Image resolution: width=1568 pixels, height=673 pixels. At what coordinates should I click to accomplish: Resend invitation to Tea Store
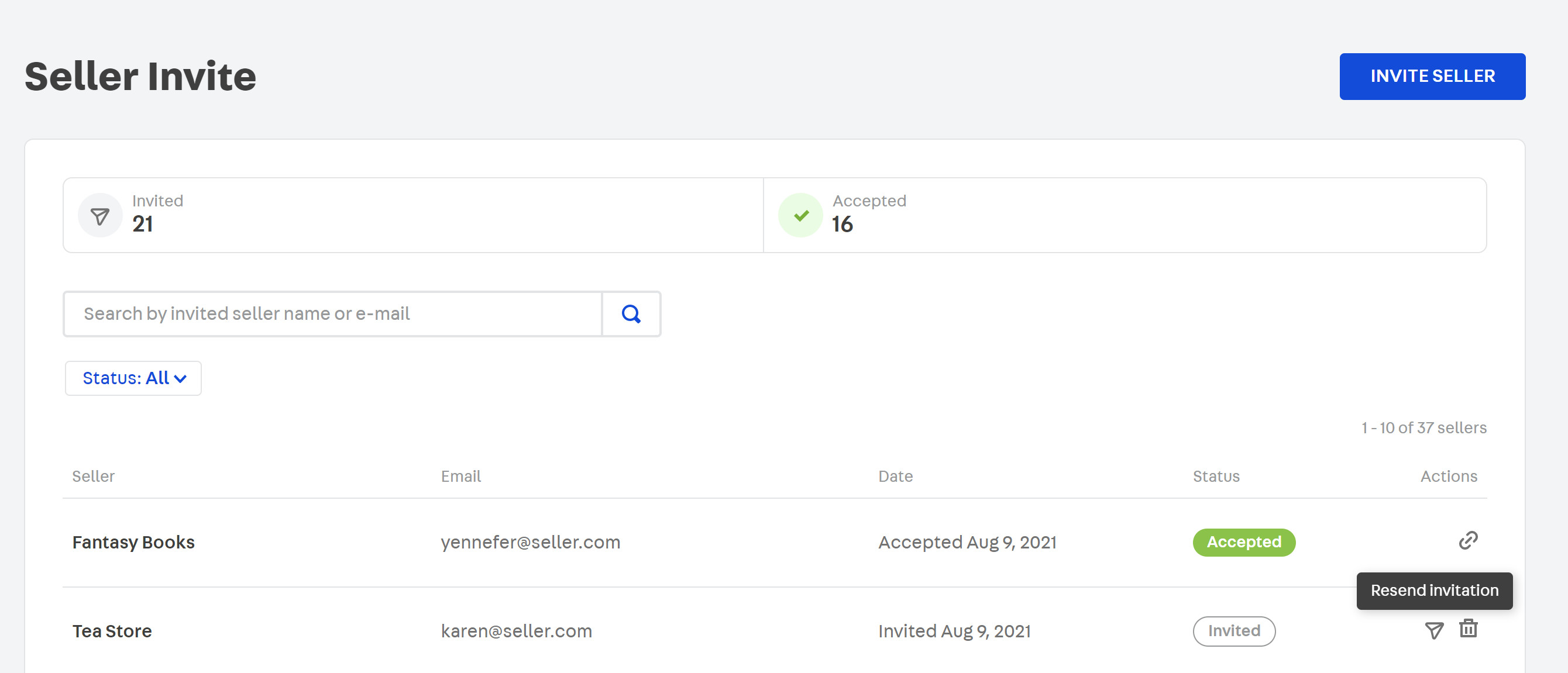pos(1434,630)
